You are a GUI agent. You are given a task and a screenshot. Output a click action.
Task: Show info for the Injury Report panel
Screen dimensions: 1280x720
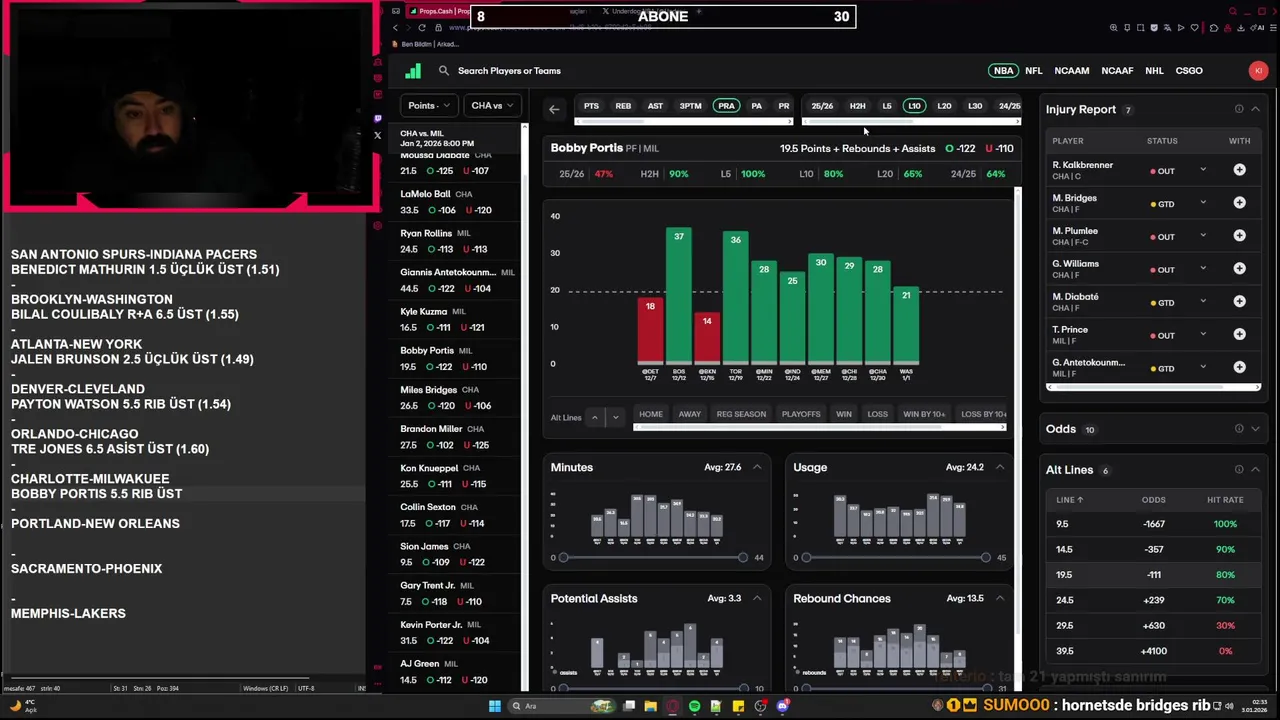click(1239, 109)
